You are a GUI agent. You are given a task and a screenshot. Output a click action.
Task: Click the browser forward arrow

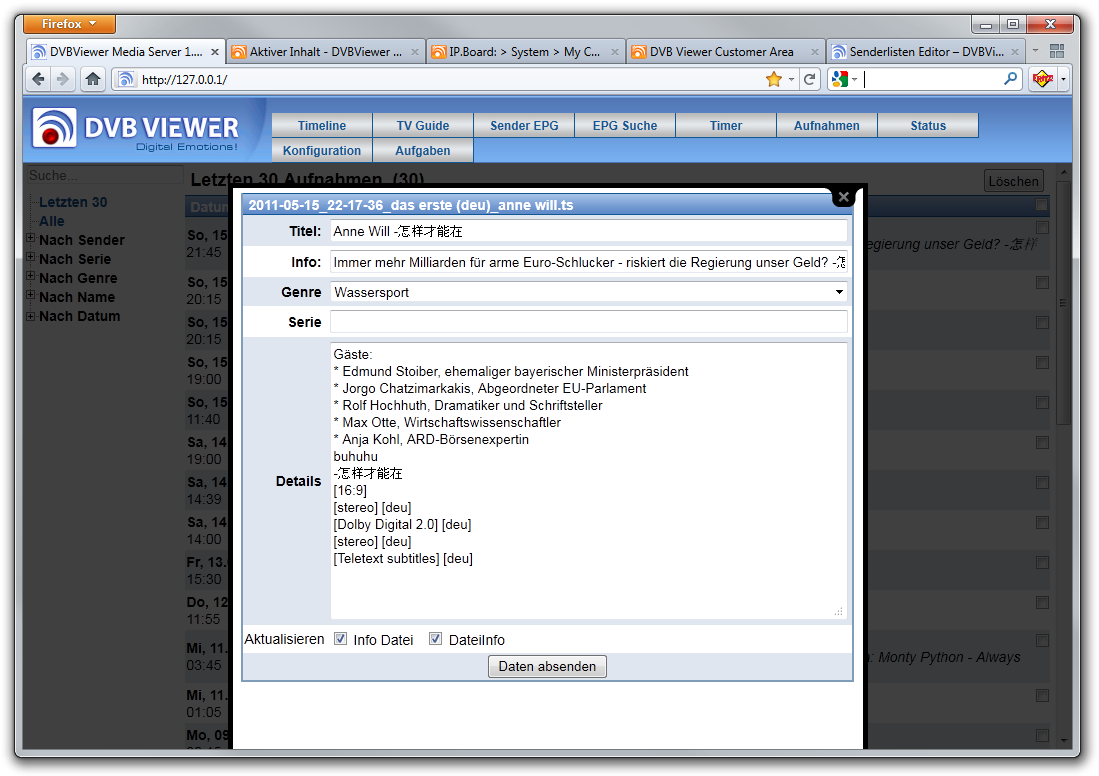click(x=63, y=79)
